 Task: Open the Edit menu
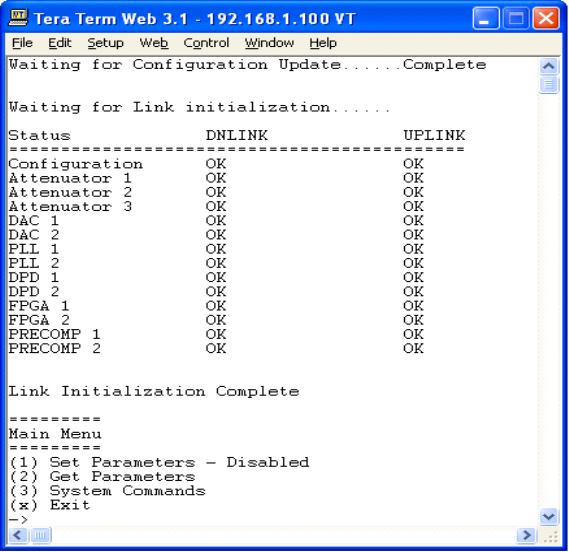(60, 43)
